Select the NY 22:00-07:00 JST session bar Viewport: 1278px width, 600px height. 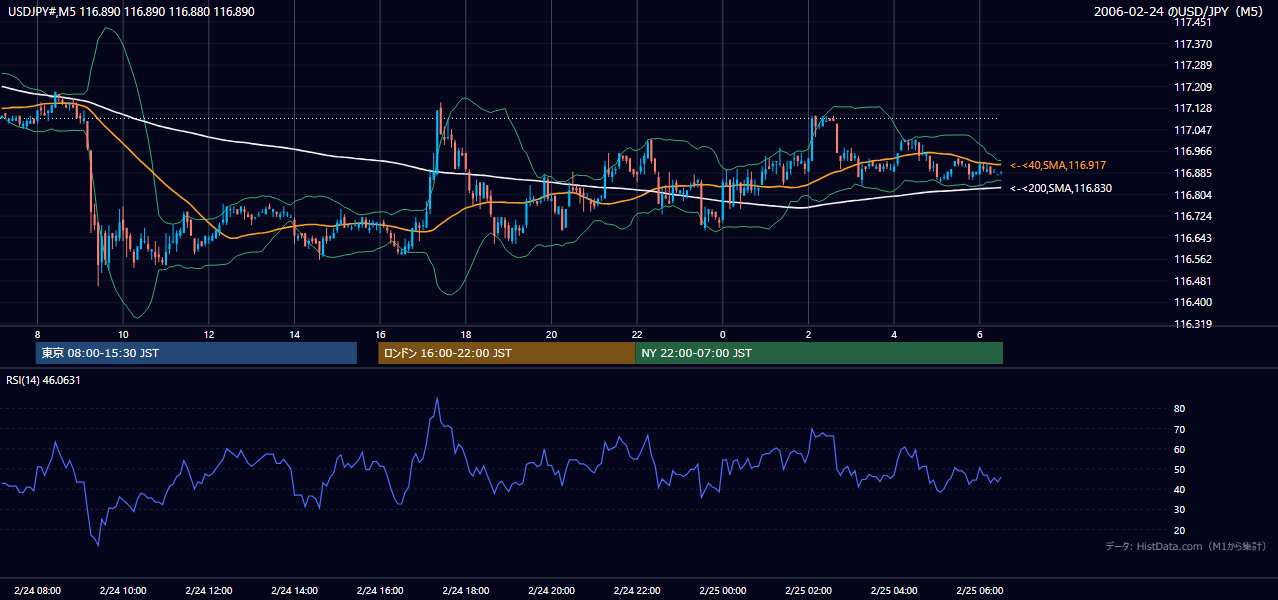pos(819,353)
